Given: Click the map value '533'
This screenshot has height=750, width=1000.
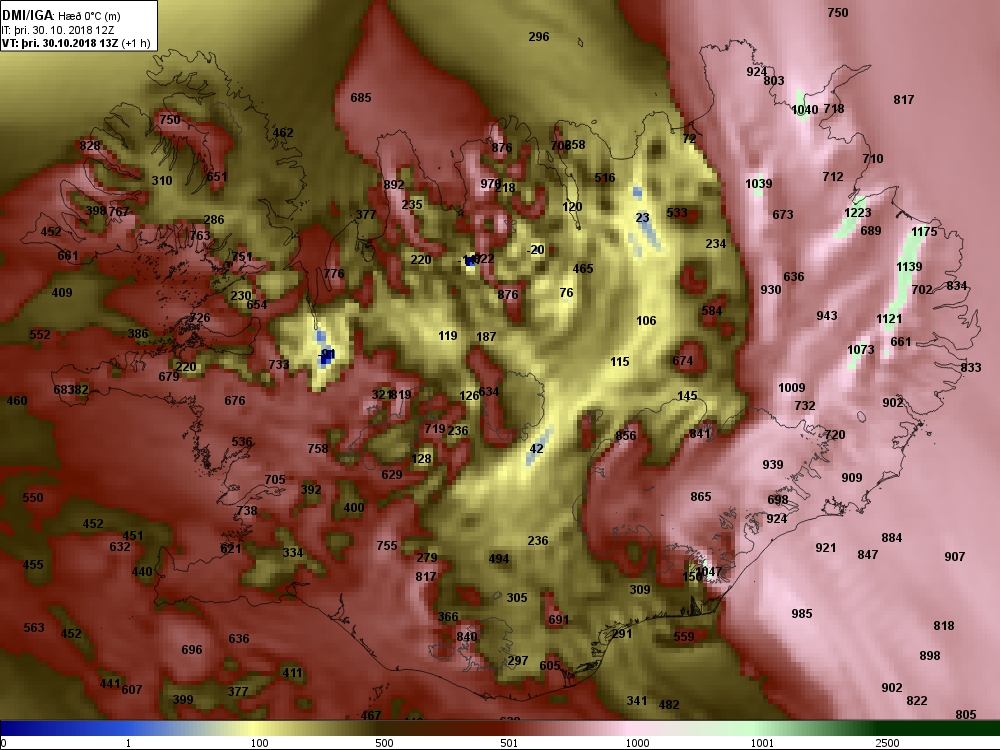Looking at the screenshot, I should click(x=677, y=212).
